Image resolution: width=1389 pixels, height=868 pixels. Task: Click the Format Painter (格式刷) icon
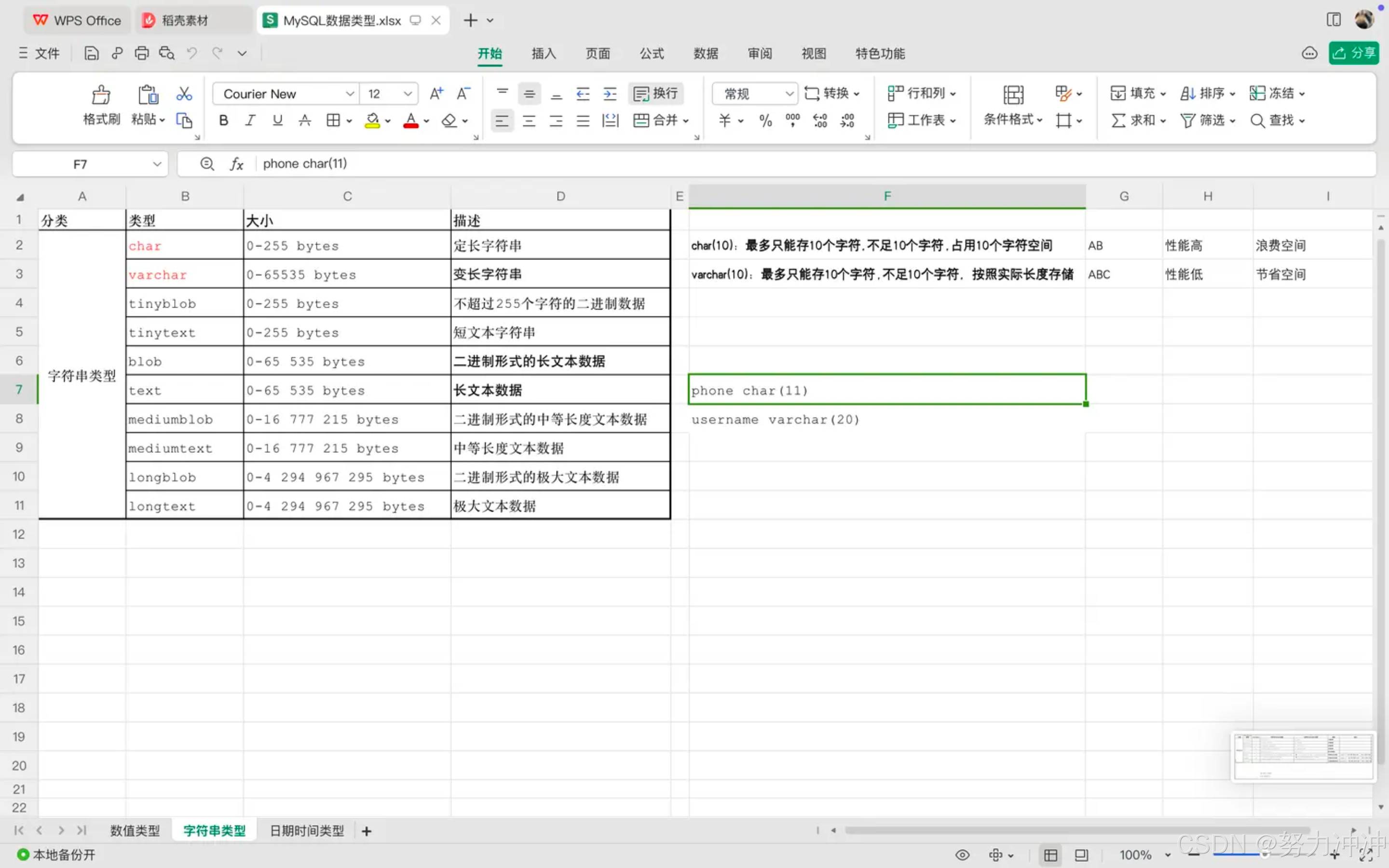pos(101,95)
